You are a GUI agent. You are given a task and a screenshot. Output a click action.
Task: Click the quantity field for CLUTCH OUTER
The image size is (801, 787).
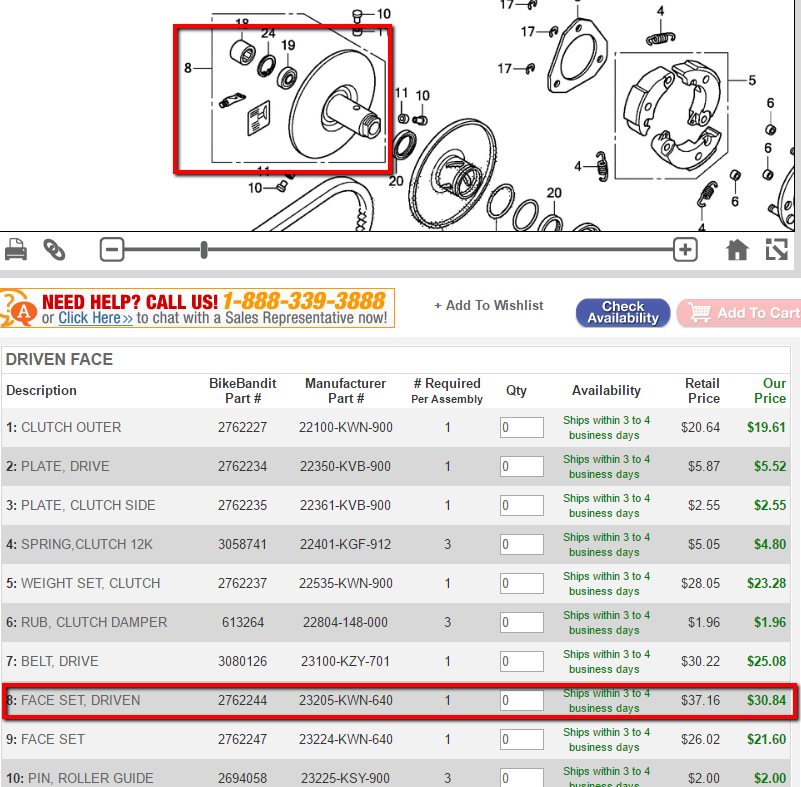(x=522, y=427)
